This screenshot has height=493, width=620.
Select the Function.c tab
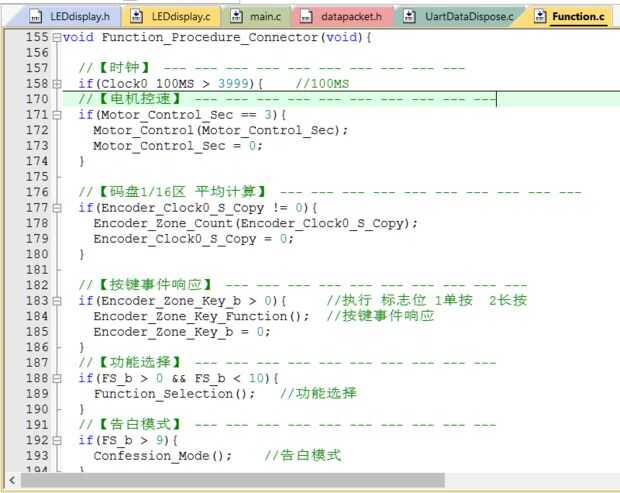[569, 17]
